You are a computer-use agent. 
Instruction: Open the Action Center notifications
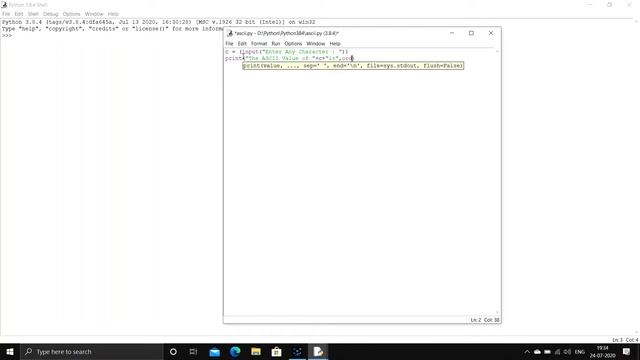(x=627, y=351)
